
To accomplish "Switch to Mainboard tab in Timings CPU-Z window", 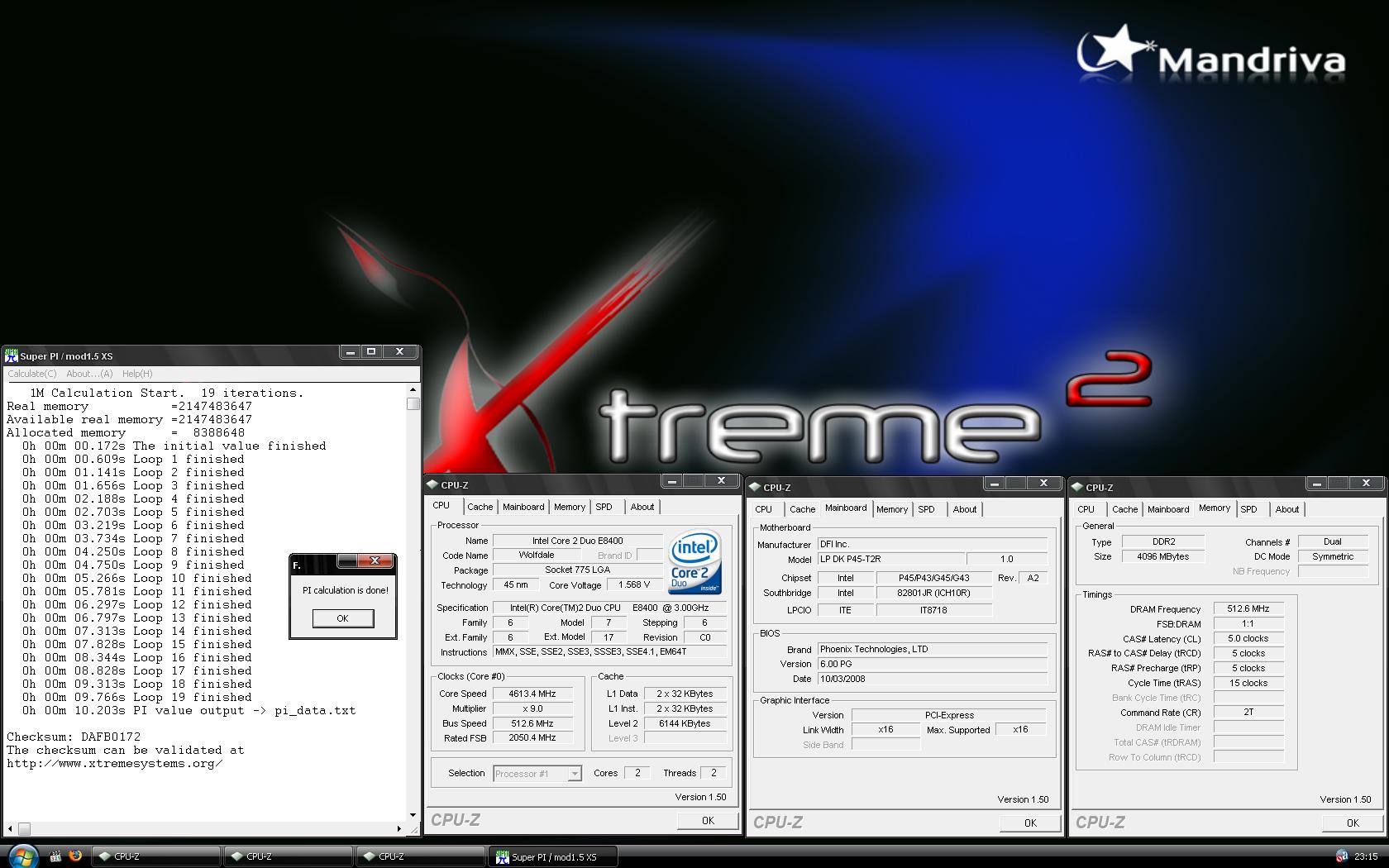I will (x=1168, y=509).
